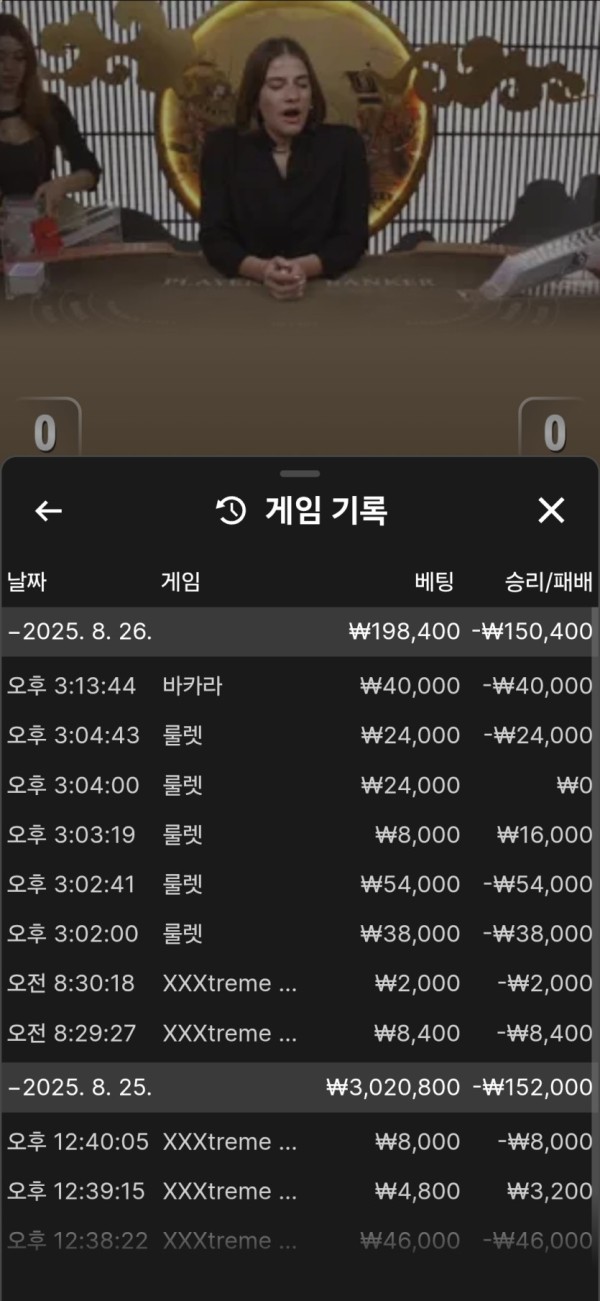Open the 오후 3:02:00 룰렛 record

click(x=300, y=934)
